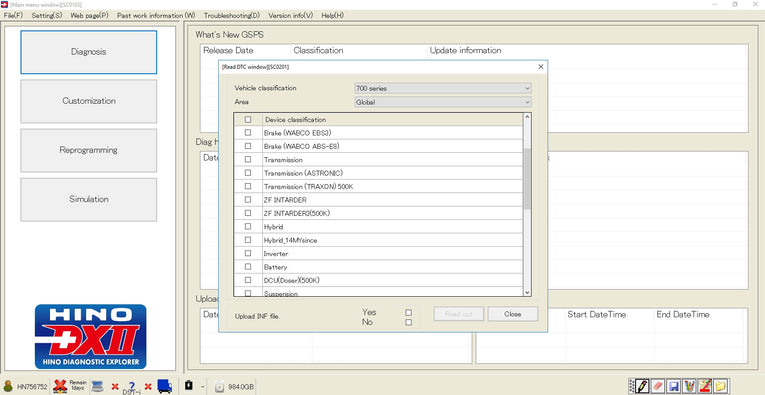Image resolution: width=765 pixels, height=395 pixels.
Task: Click the user icon beside HN756752
Action: [8, 386]
